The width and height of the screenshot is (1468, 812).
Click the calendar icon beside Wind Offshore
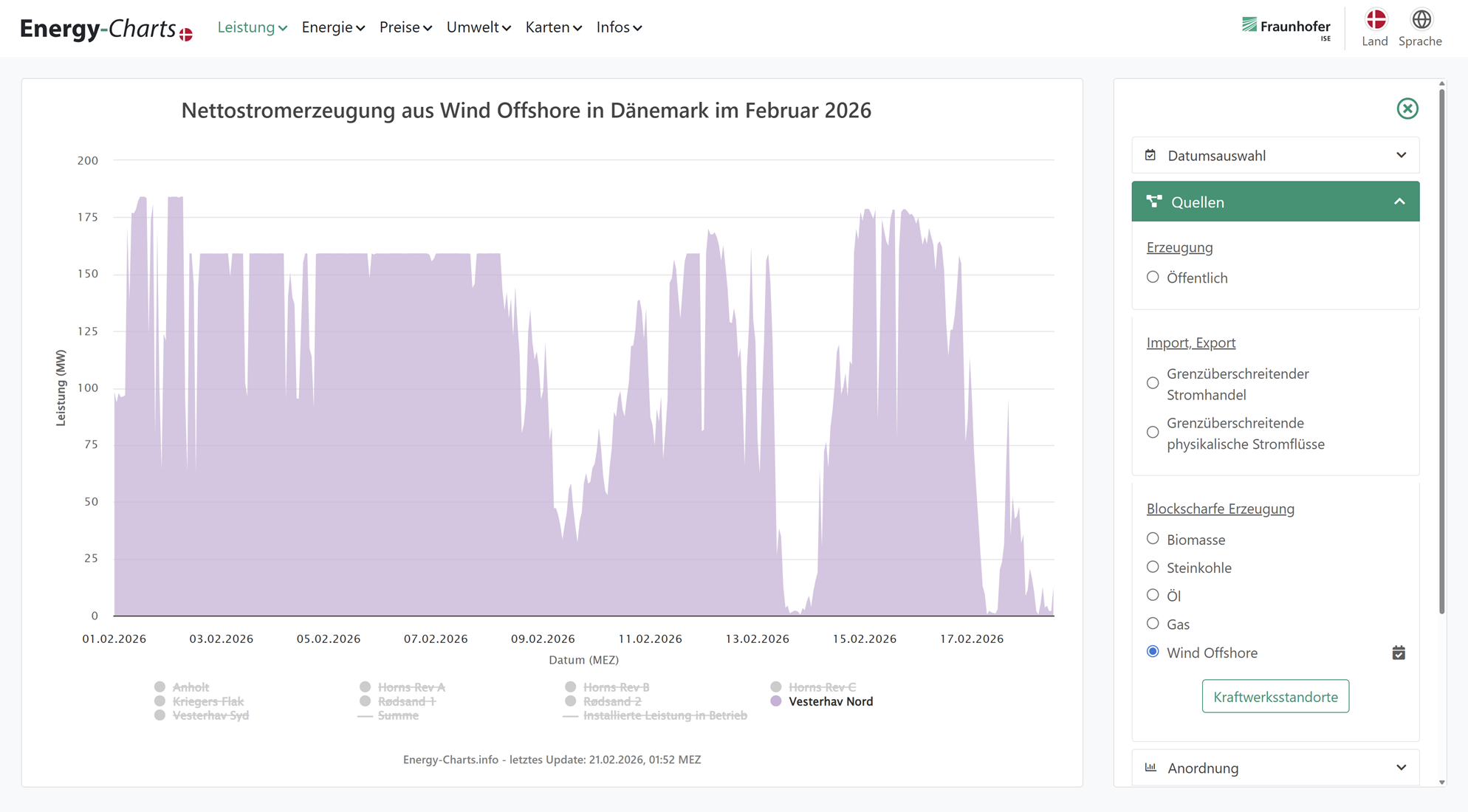[1398, 653]
